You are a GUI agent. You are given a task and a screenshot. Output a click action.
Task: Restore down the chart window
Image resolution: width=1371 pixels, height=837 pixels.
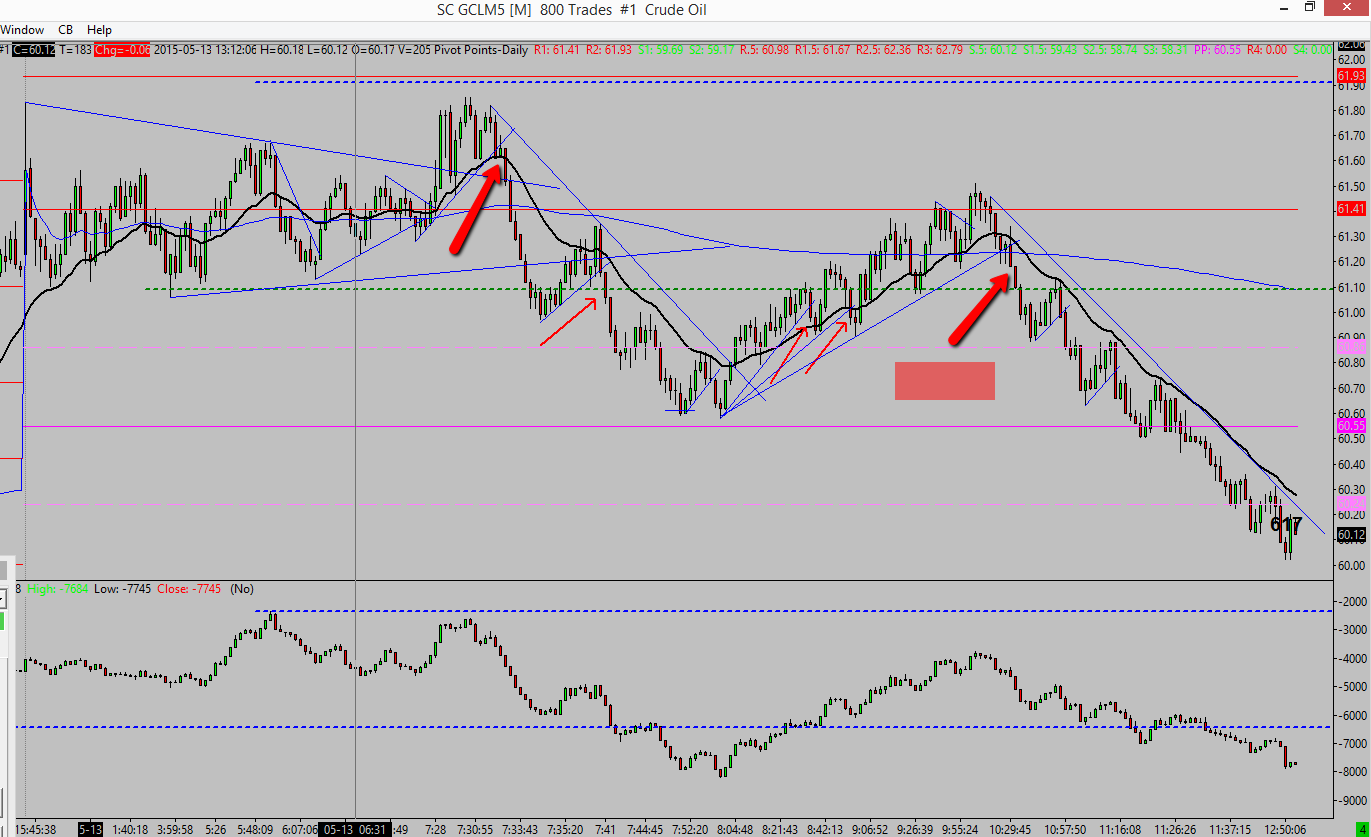tap(1309, 7)
